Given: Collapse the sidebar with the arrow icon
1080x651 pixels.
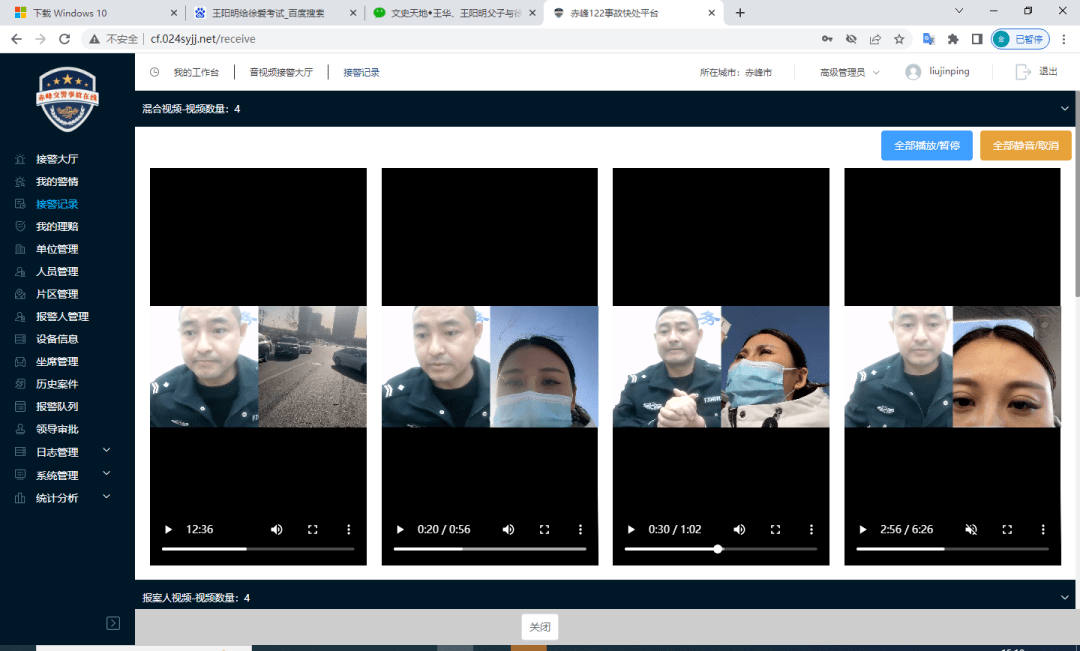Looking at the screenshot, I should tap(113, 623).
